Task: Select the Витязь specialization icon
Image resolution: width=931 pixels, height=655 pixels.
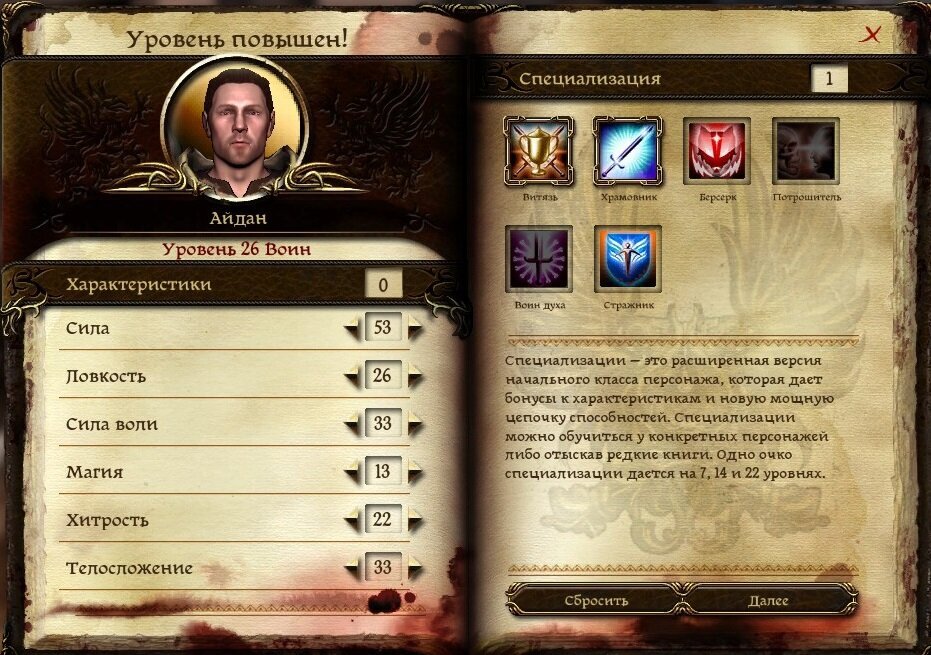Action: click(539, 151)
